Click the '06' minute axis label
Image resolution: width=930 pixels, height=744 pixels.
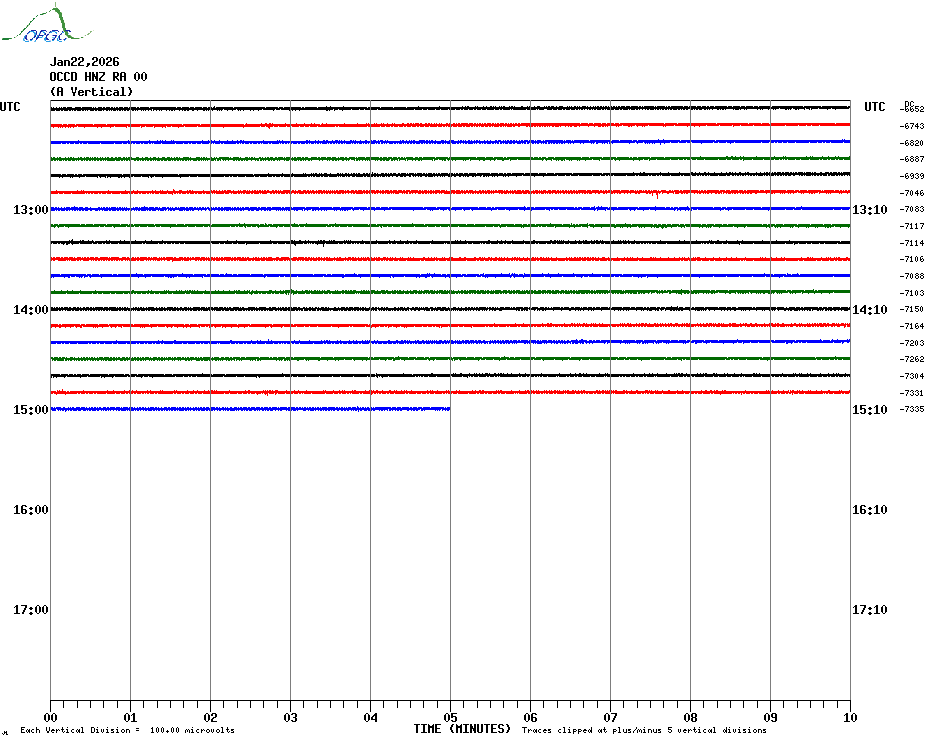pyautogui.click(x=530, y=717)
